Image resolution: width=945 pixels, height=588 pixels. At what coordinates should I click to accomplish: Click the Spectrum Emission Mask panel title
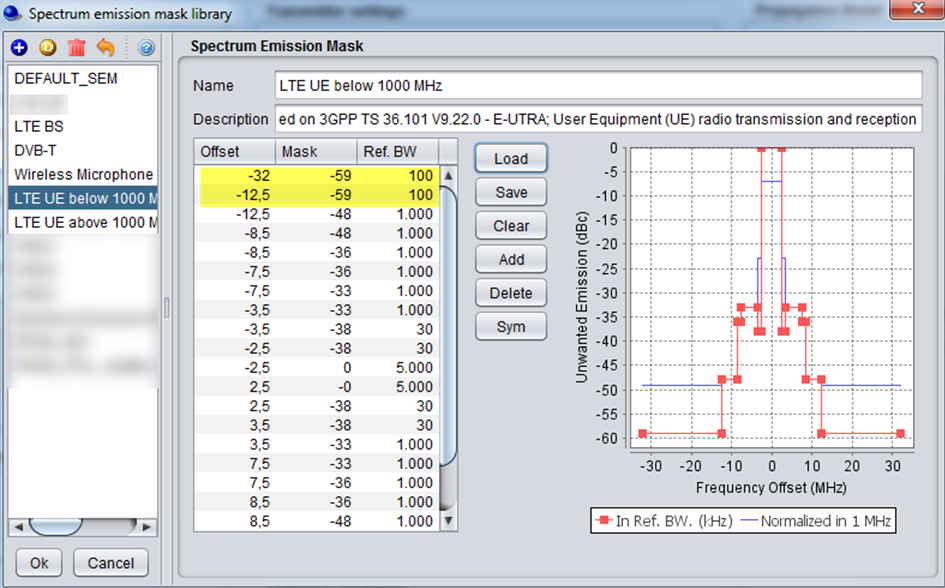(x=277, y=46)
